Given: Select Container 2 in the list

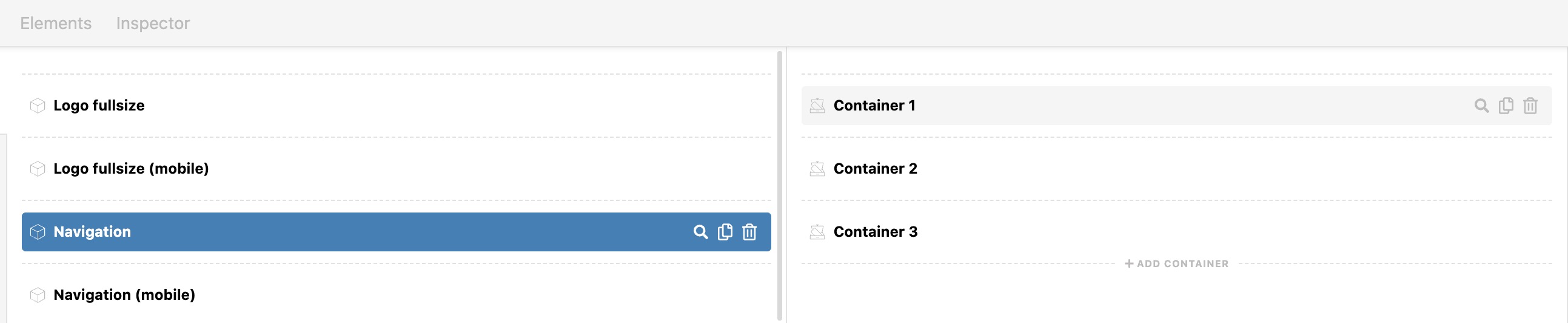Looking at the screenshot, I should 1177,169.
